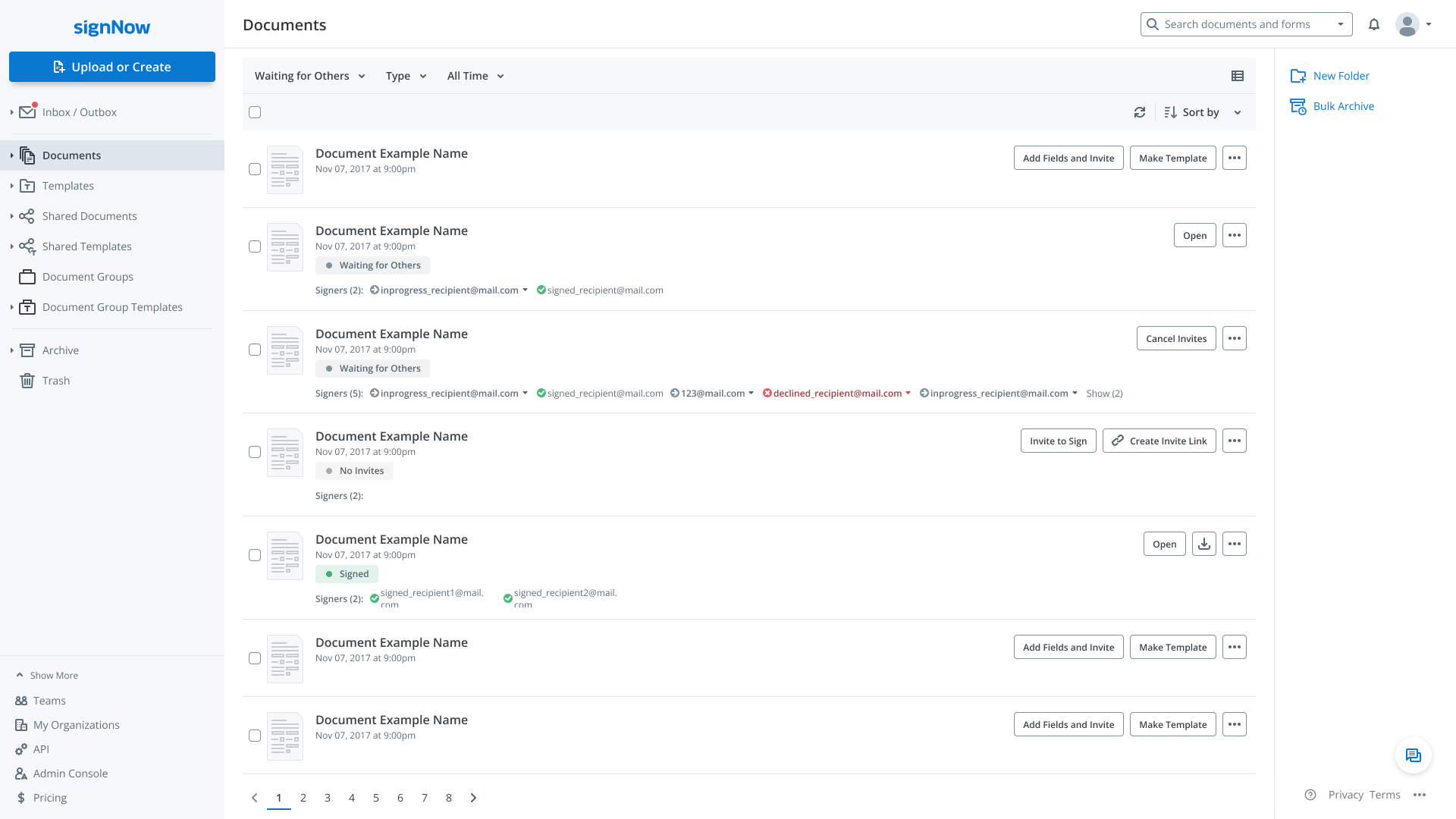Open more options for No Invites document
Screen dimensions: 1456x819
pyautogui.click(x=1234, y=441)
